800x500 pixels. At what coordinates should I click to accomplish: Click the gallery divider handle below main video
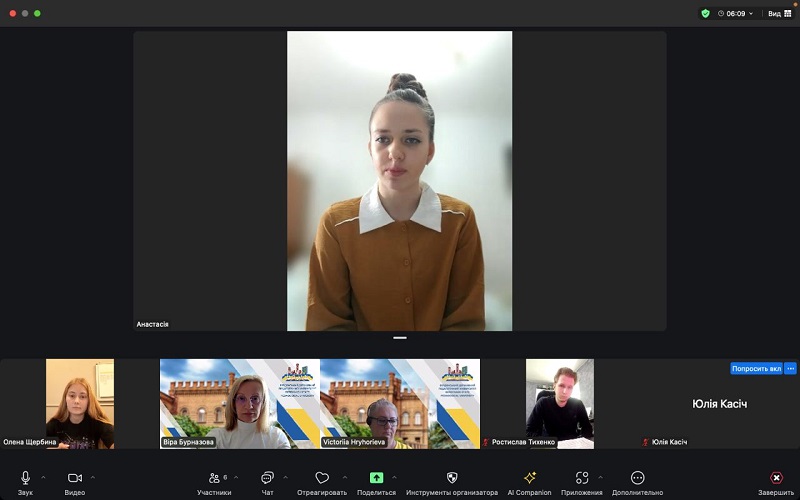point(400,338)
